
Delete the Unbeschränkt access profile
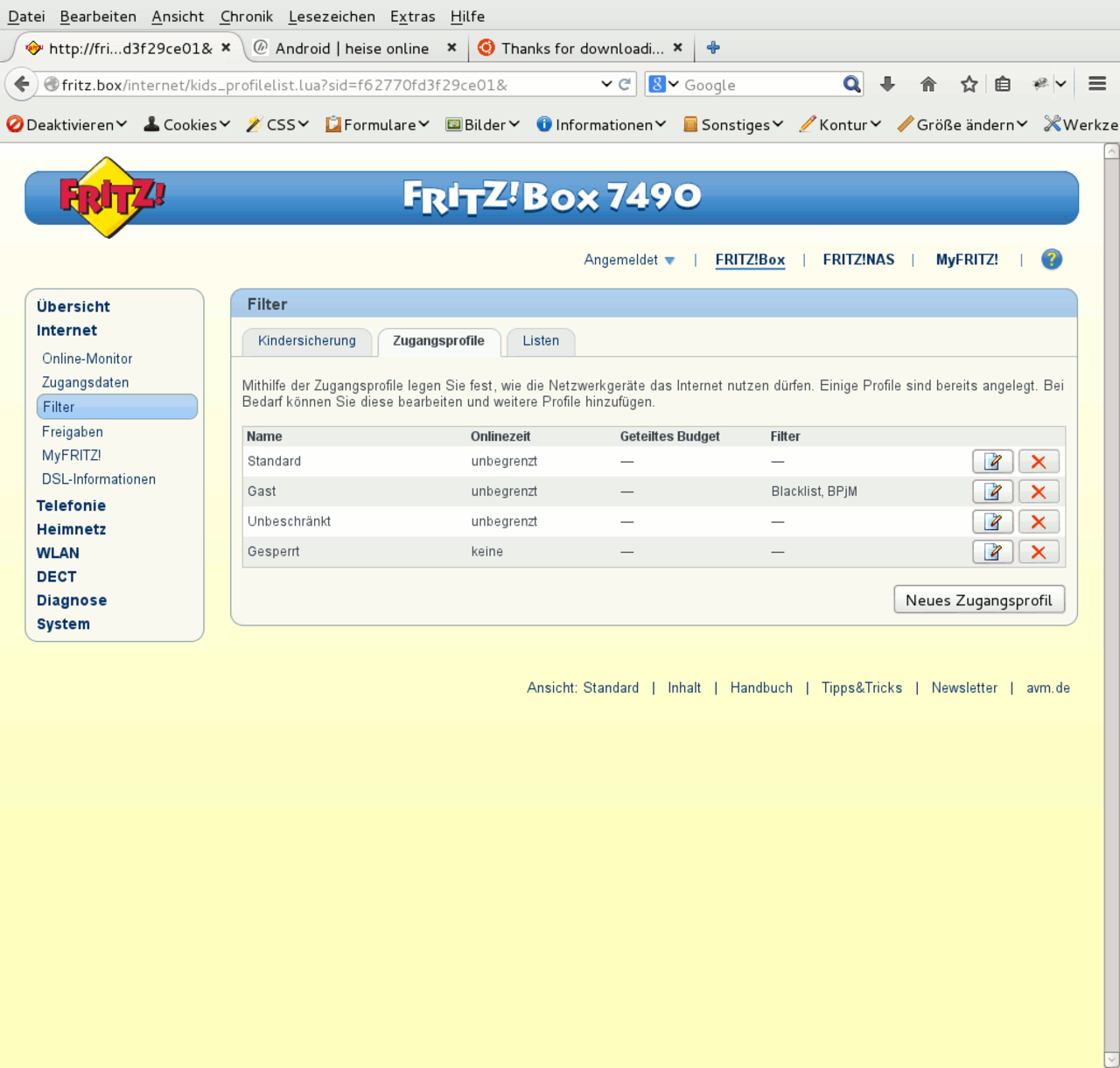[1039, 522]
